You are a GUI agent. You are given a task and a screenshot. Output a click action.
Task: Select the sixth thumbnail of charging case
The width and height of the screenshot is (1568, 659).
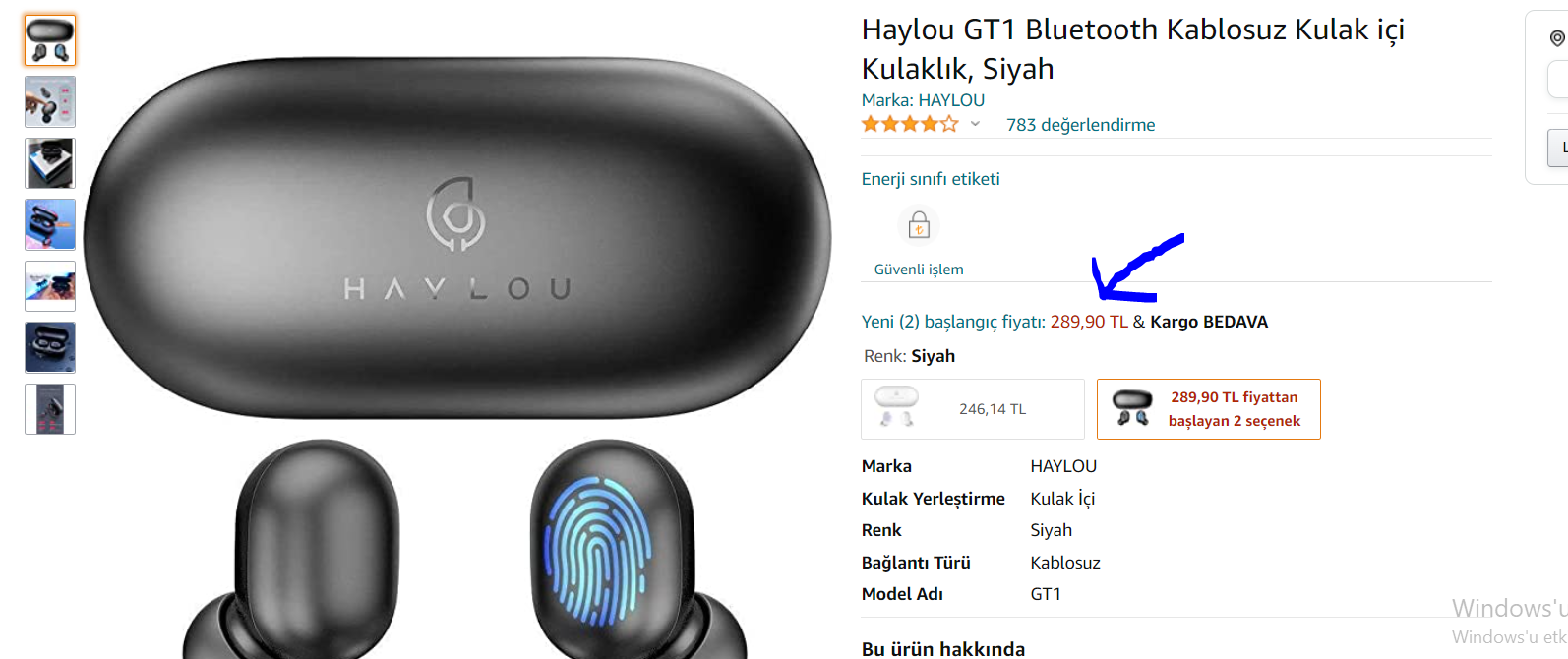point(50,347)
